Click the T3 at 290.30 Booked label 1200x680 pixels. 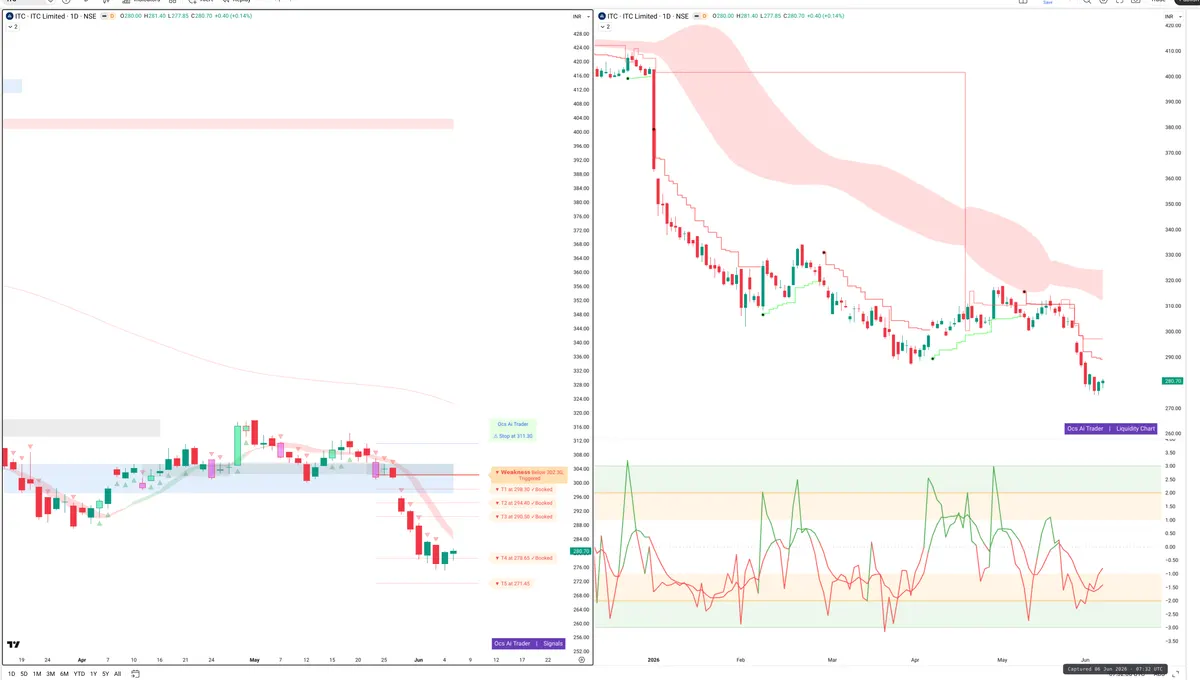(x=524, y=516)
